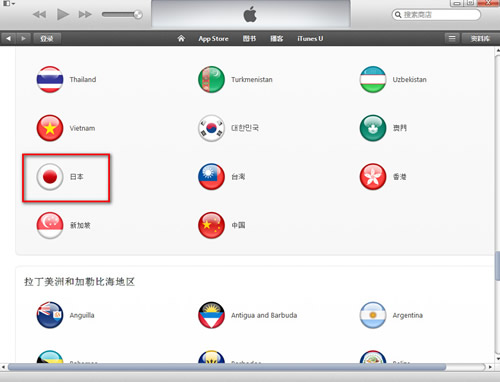This screenshot has width=500, height=382.
Task: Switch to the iTunes U tab
Action: (310, 39)
